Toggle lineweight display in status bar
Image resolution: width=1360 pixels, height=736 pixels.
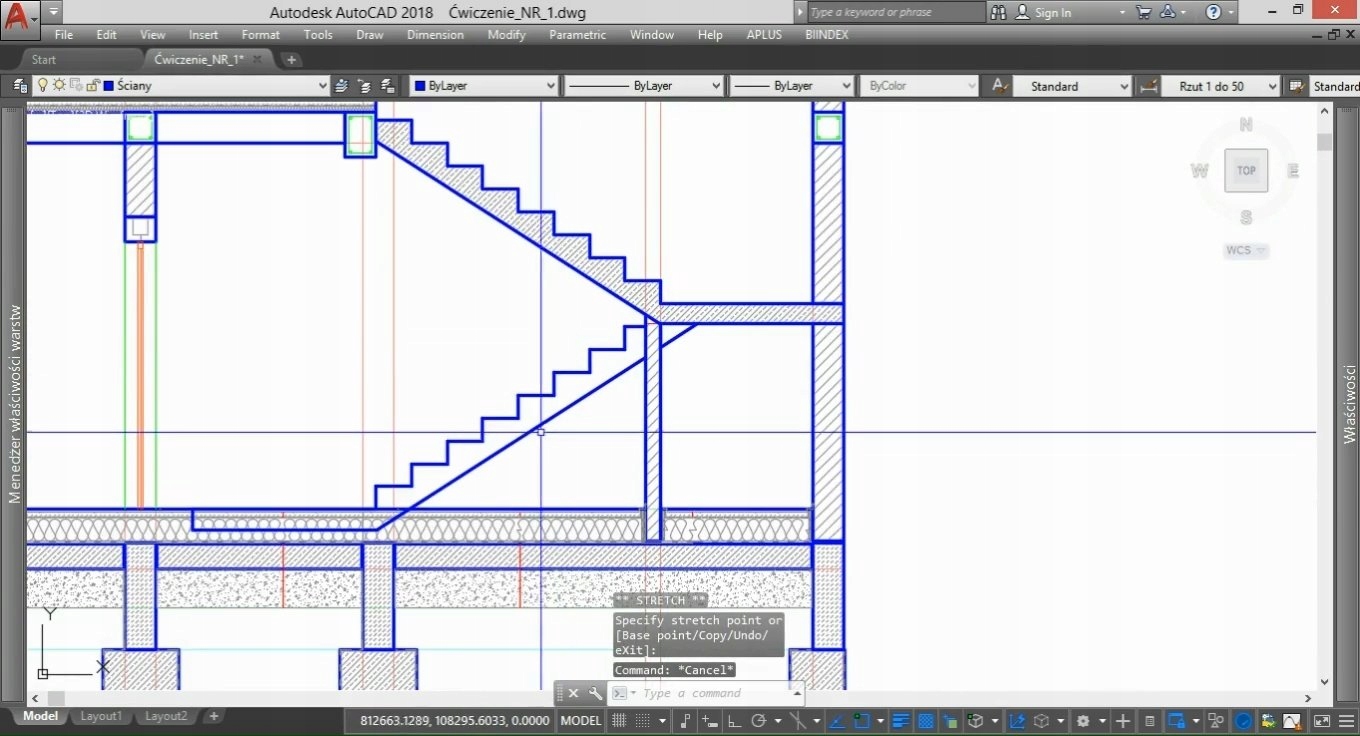[901, 720]
